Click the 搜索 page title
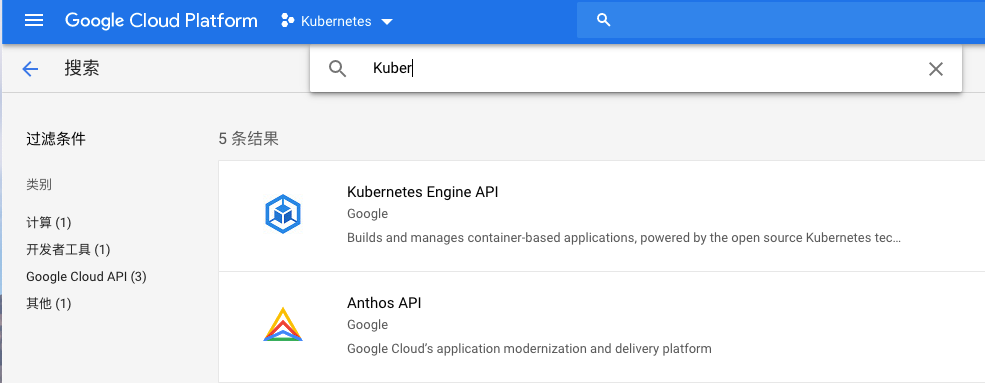985x383 pixels. 82,68
